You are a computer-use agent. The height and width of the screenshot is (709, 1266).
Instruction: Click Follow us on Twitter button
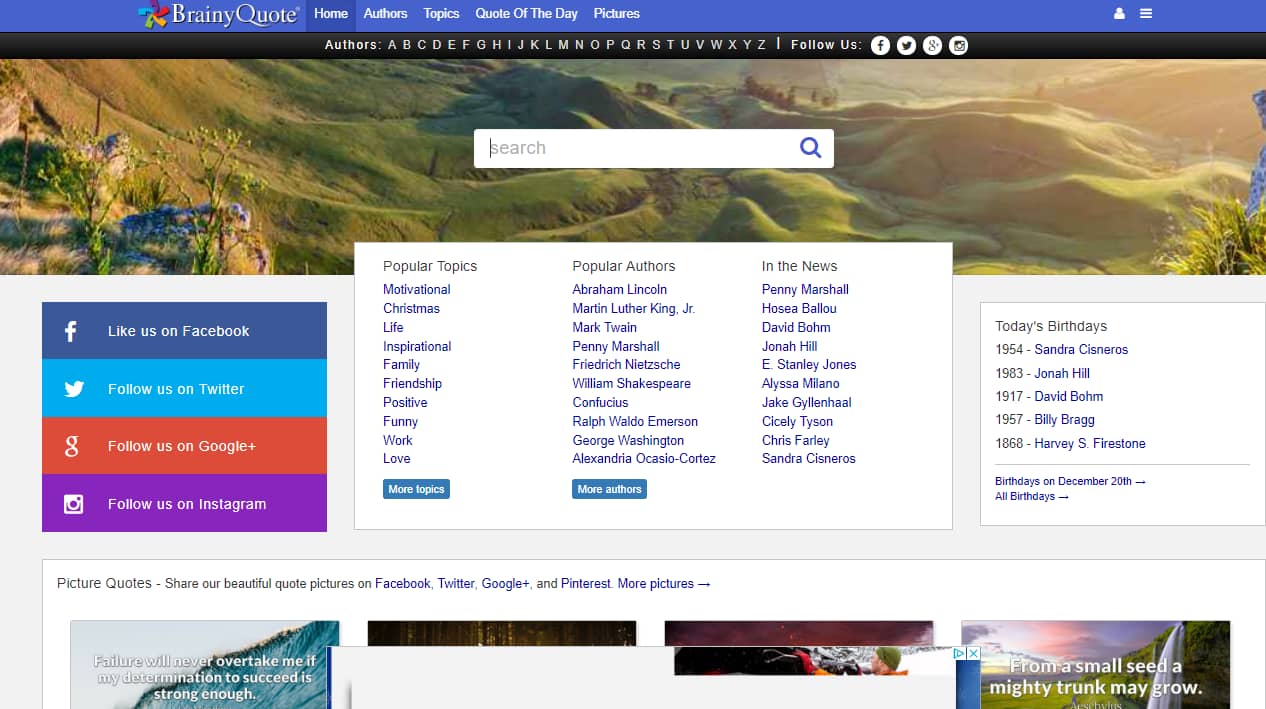click(x=184, y=388)
